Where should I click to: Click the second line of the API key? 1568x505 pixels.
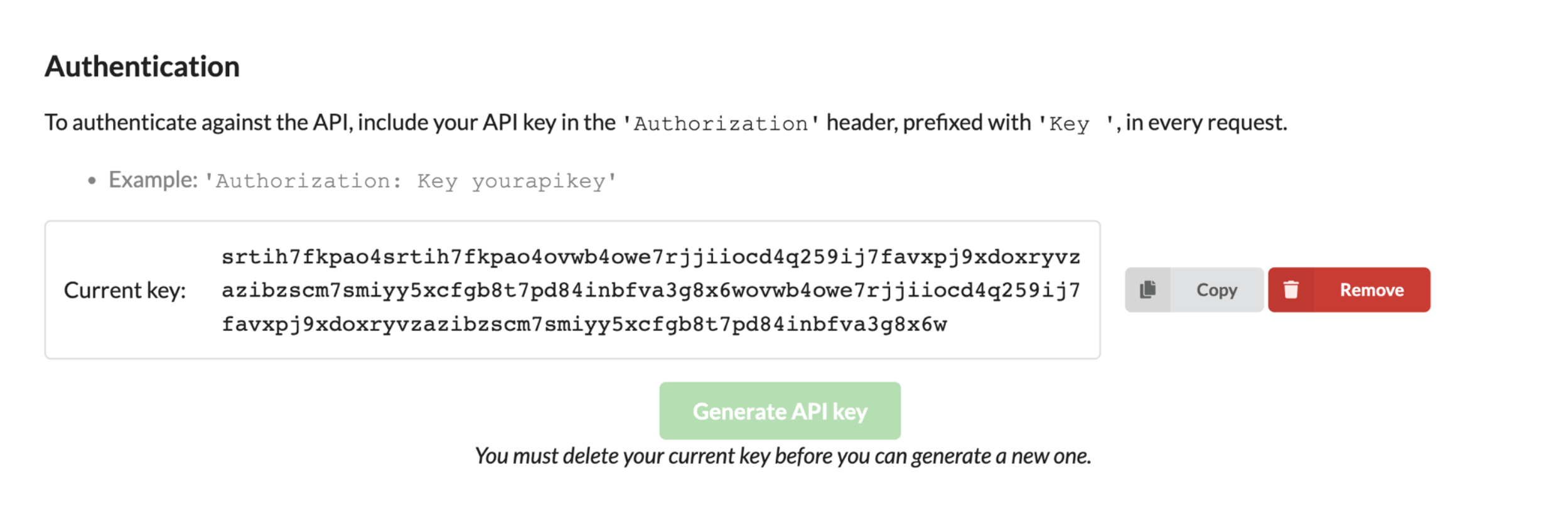click(x=650, y=290)
